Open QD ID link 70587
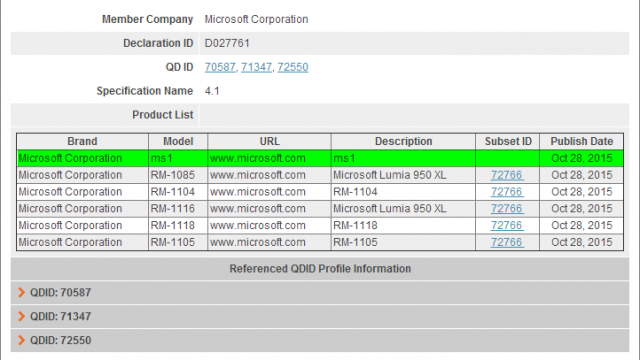This screenshot has height=360, width=640. (x=220, y=67)
